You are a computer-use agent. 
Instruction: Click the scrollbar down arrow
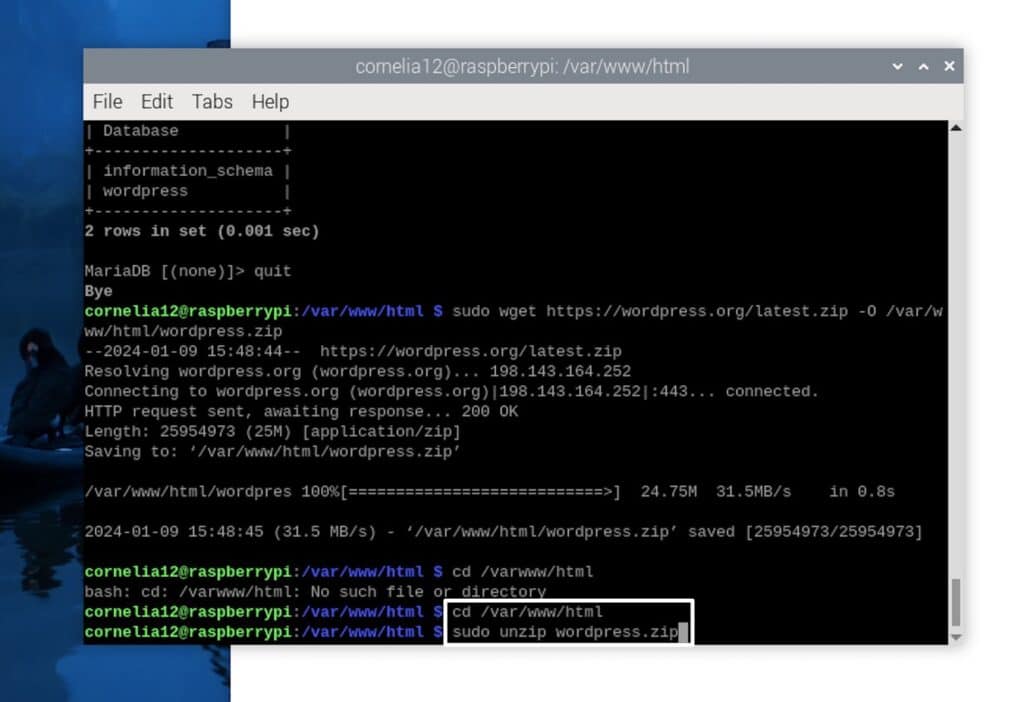[x=955, y=637]
